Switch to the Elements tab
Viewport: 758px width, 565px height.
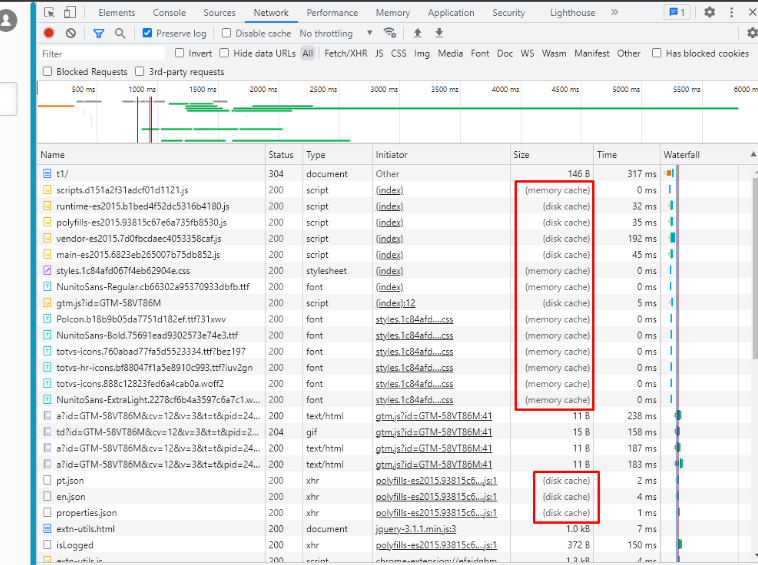point(117,13)
